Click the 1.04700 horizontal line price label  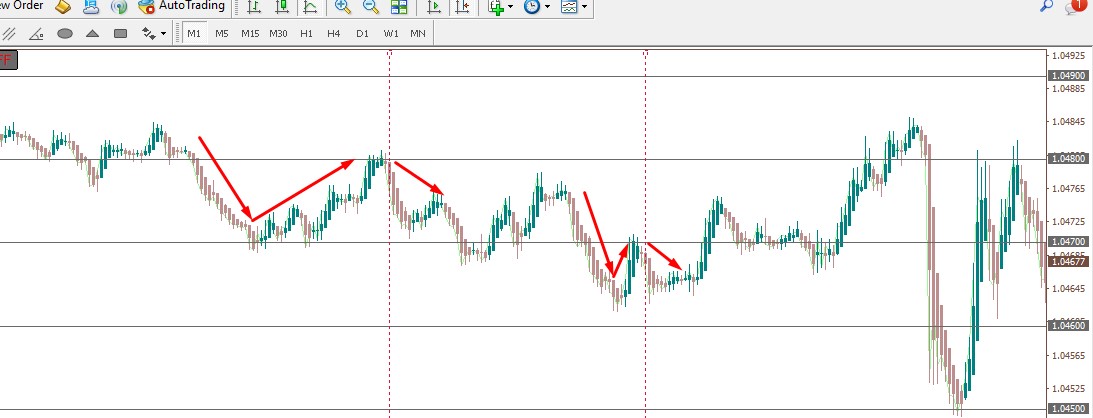(x=1069, y=242)
